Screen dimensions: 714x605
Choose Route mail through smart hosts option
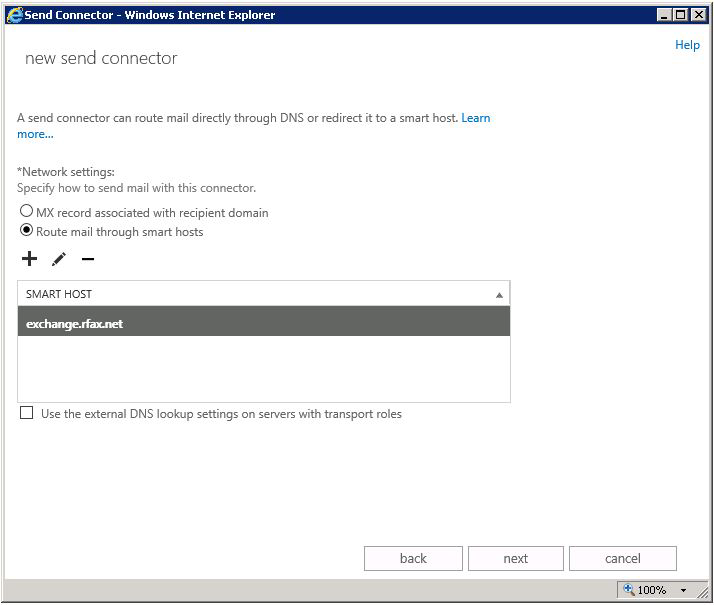[x=27, y=231]
